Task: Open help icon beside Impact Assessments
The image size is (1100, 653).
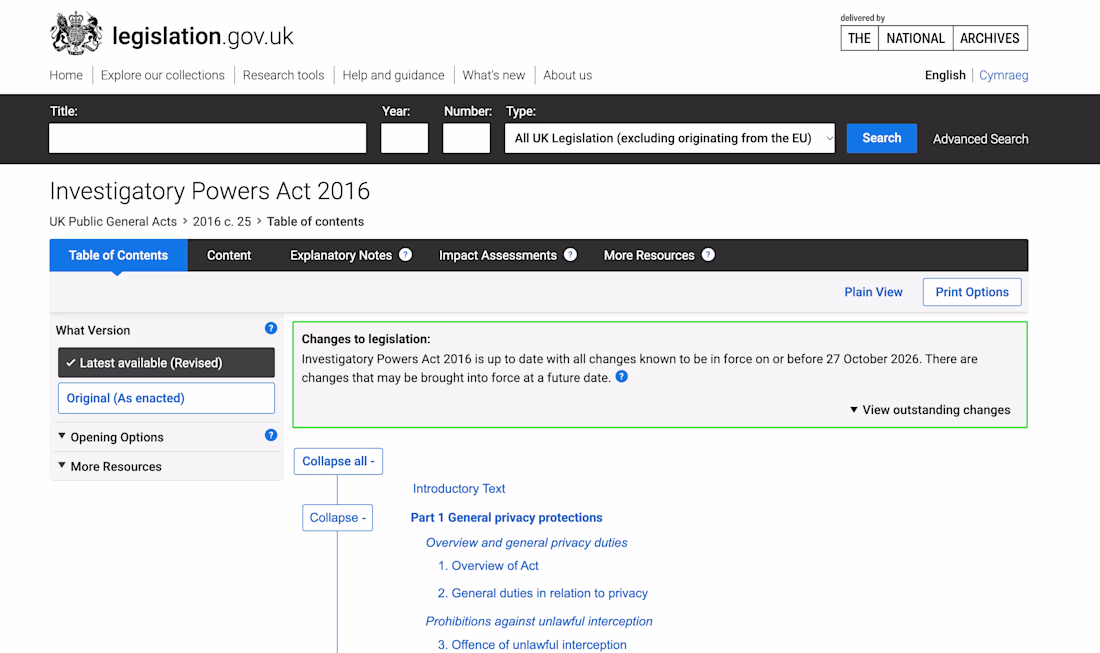Action: point(570,255)
